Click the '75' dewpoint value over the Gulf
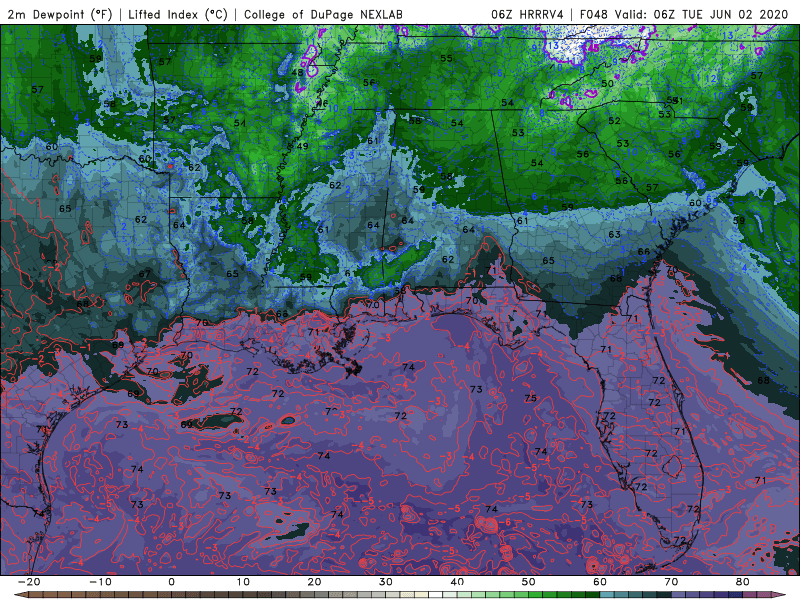 click(531, 398)
